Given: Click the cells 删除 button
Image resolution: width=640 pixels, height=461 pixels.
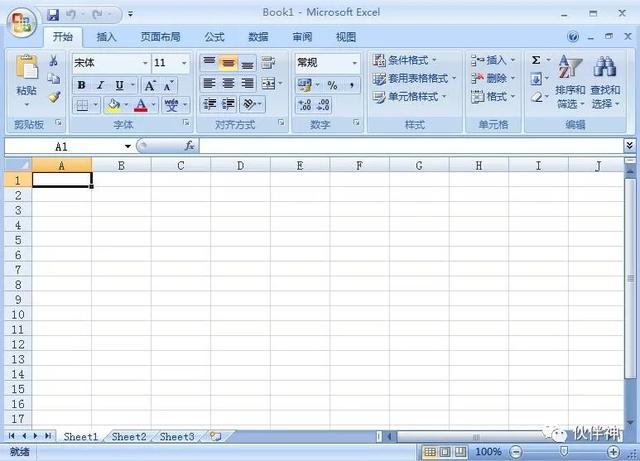Looking at the screenshot, I should pos(492,78).
